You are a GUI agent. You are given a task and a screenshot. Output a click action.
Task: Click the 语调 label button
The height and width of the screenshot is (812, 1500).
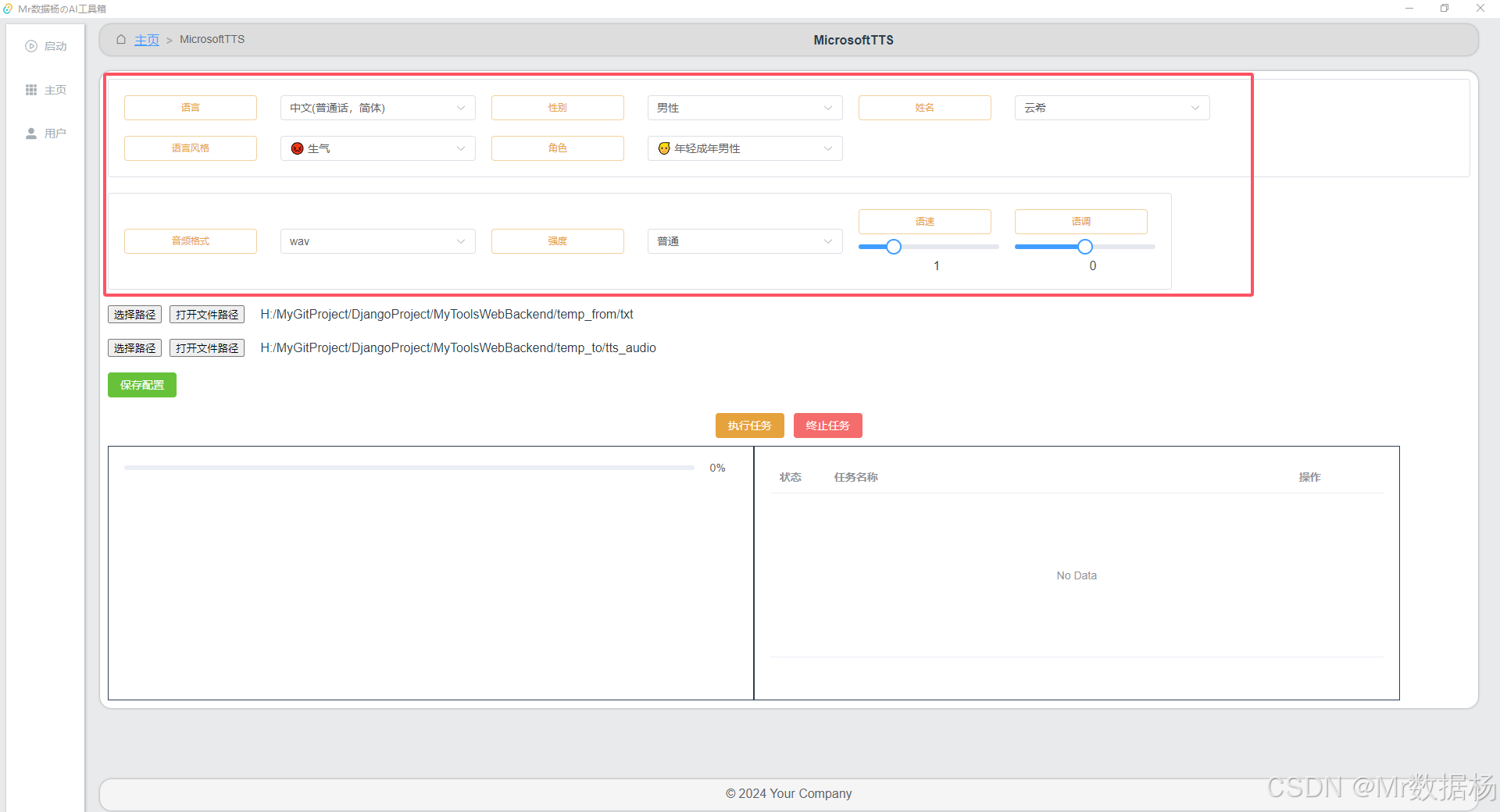(x=1081, y=222)
